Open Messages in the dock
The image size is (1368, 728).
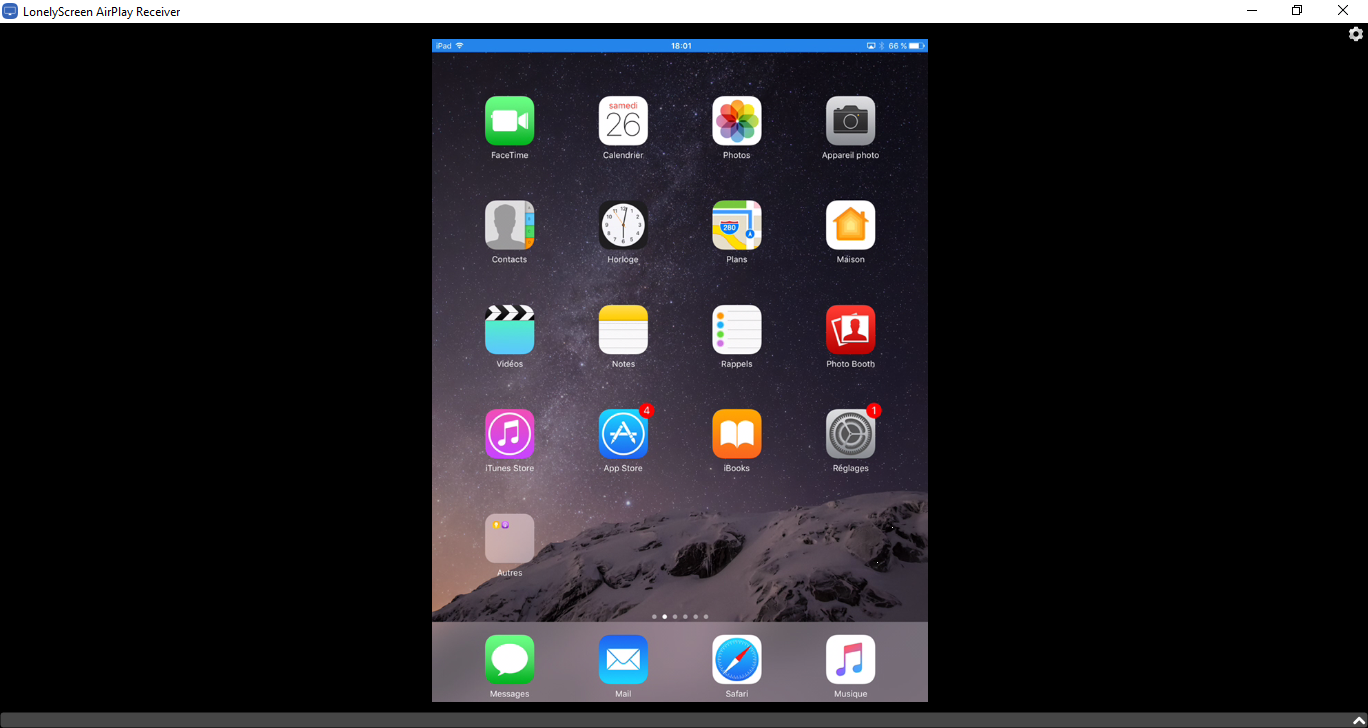tap(509, 660)
